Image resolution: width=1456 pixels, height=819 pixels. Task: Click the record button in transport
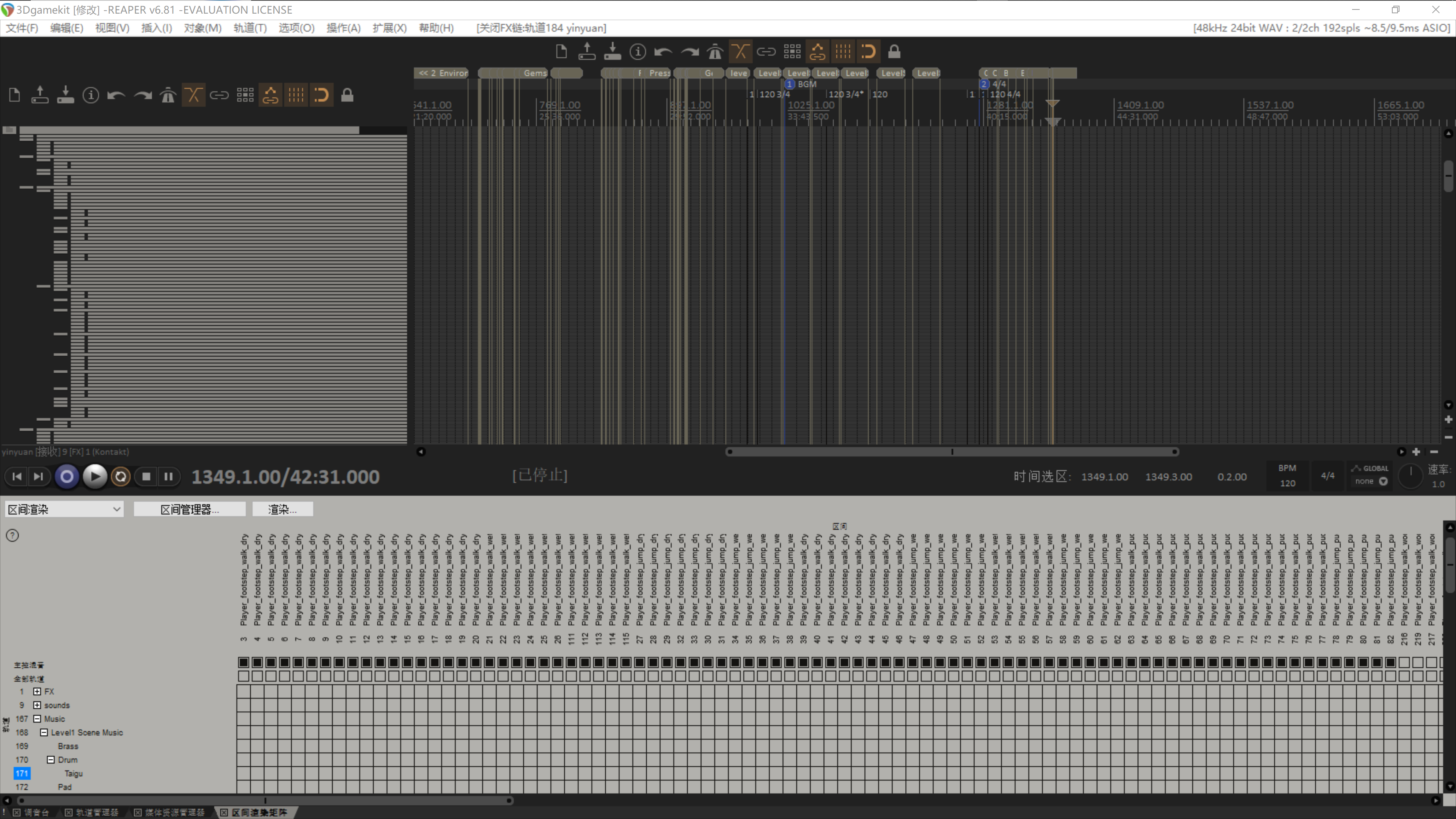coord(67,477)
